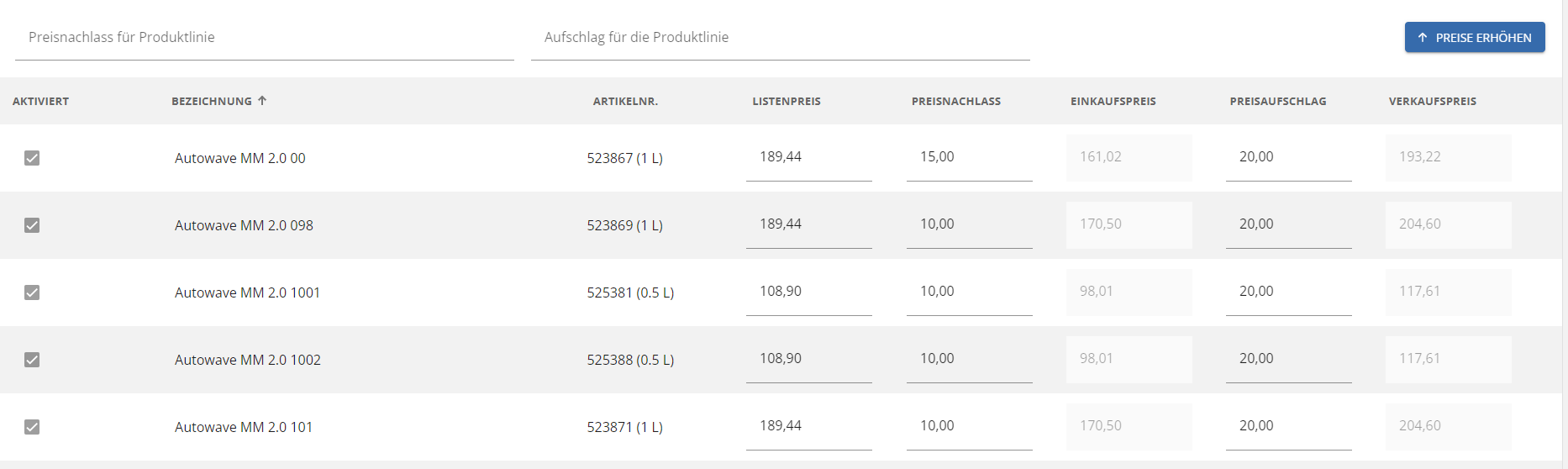Edit the 15,00 Preisnachlass field
The width and height of the screenshot is (1568, 469).
pos(970,158)
